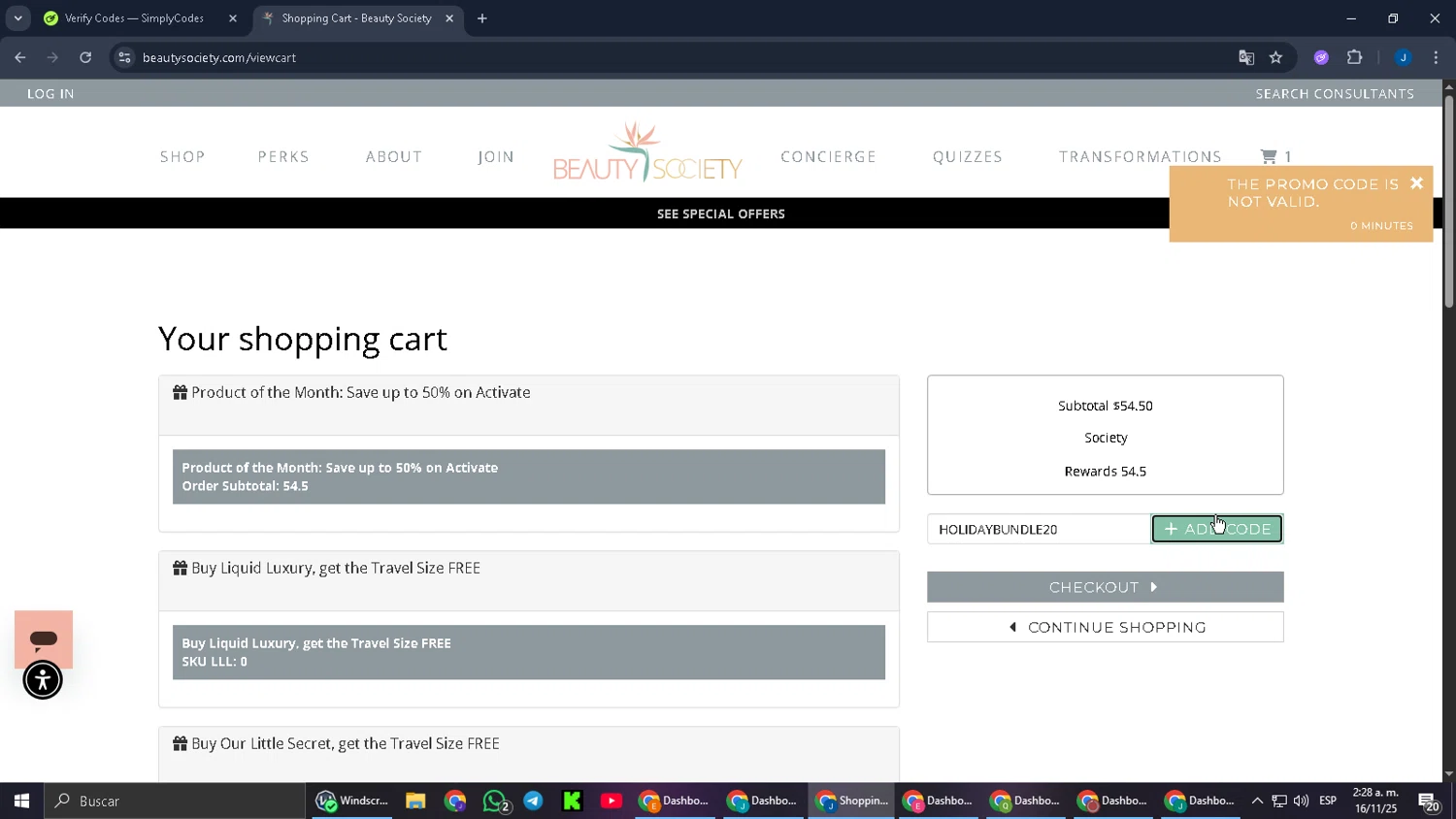The height and width of the screenshot is (819, 1456).
Task: Close the Verify Codes — SimplyCodes tab
Action: [x=233, y=18]
